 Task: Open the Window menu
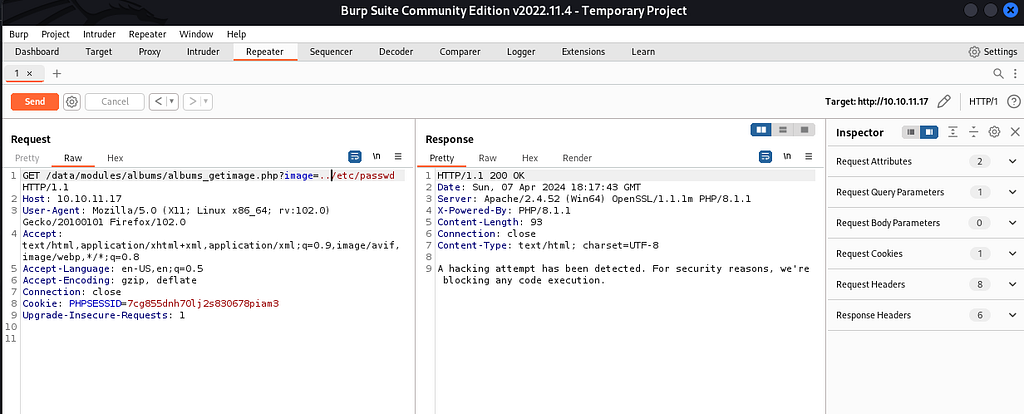point(196,34)
